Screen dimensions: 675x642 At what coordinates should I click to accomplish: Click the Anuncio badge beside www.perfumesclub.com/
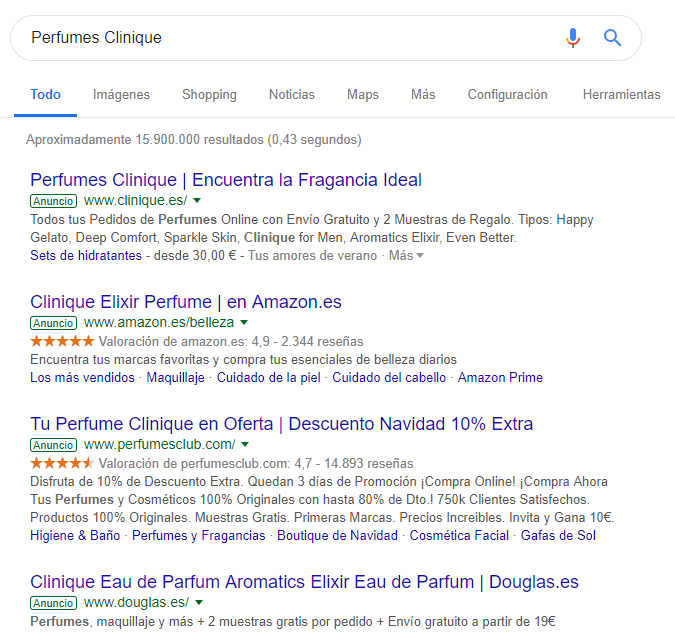[x=53, y=445]
